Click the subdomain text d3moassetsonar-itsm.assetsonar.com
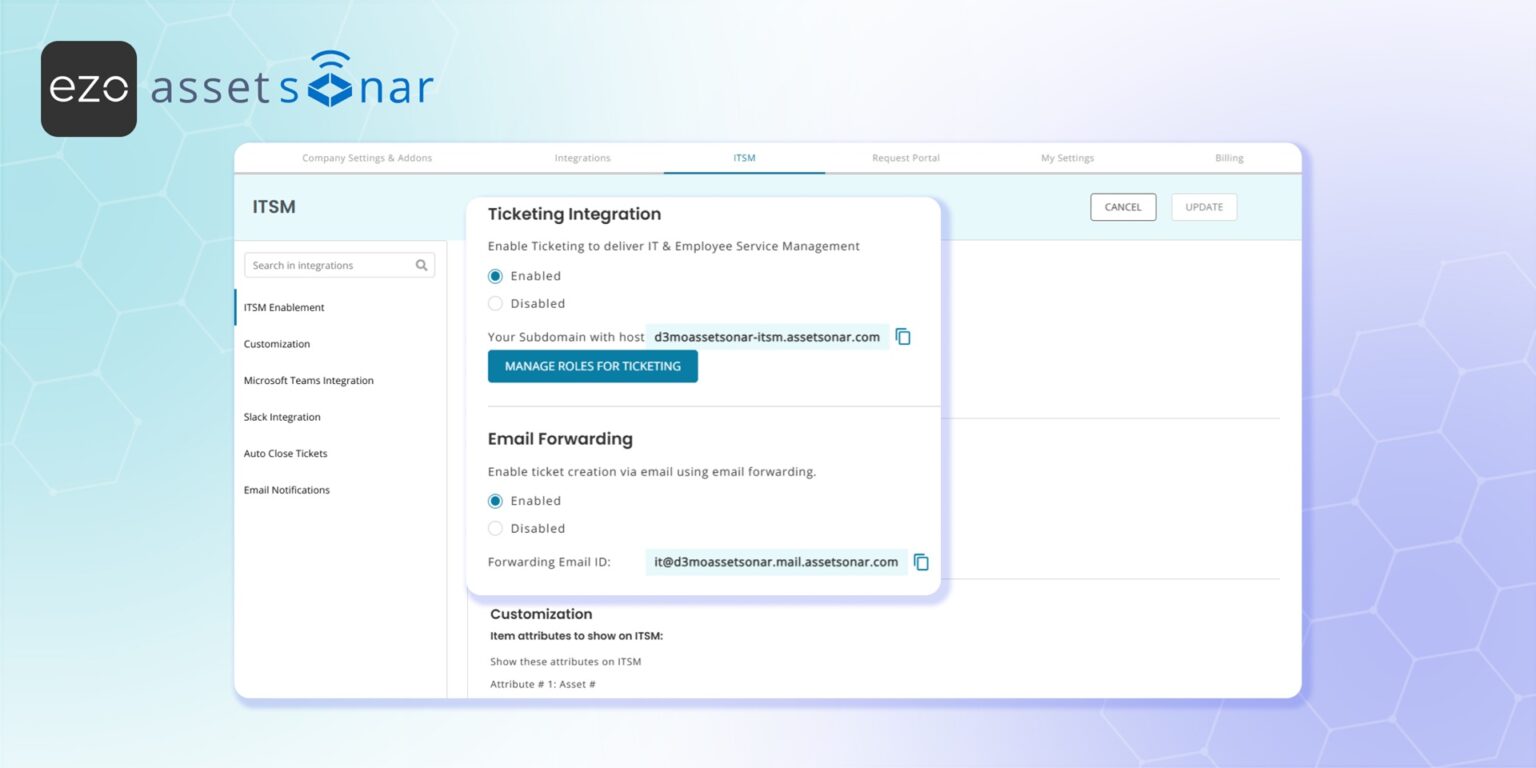This screenshot has width=1536, height=768. pyautogui.click(x=767, y=337)
